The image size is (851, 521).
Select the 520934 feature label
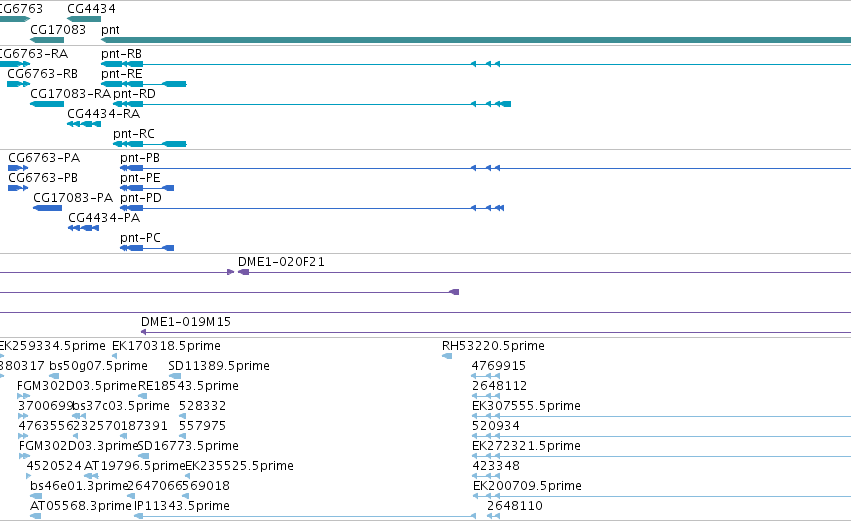coord(496,426)
